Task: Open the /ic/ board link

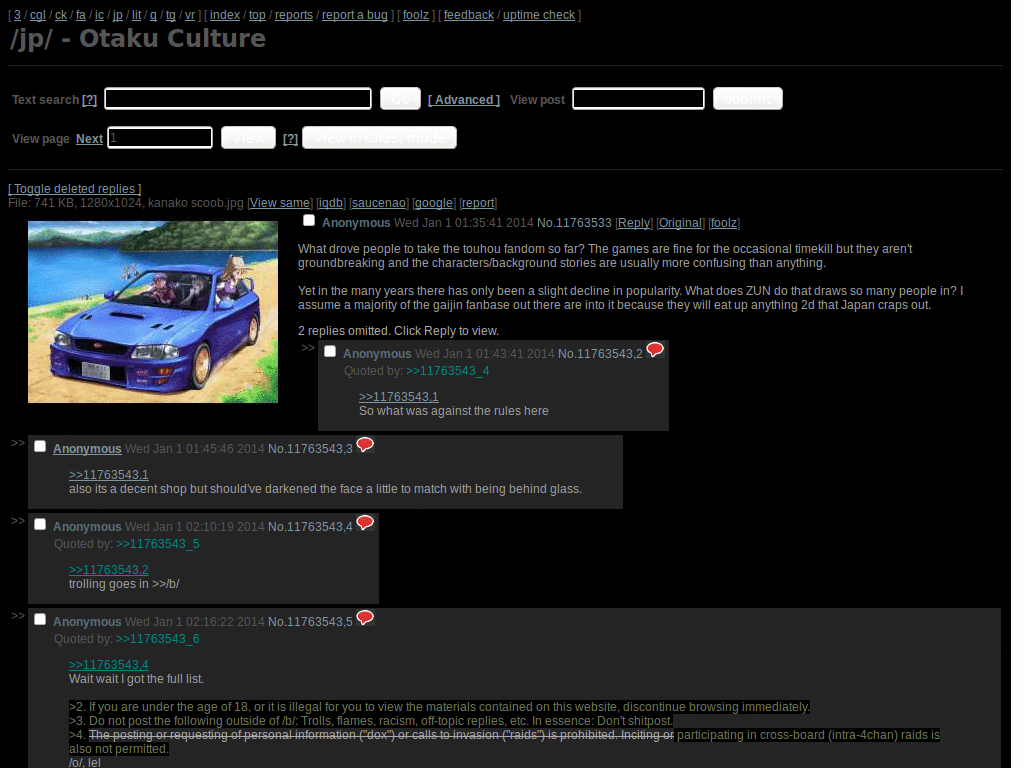Action: tap(99, 15)
